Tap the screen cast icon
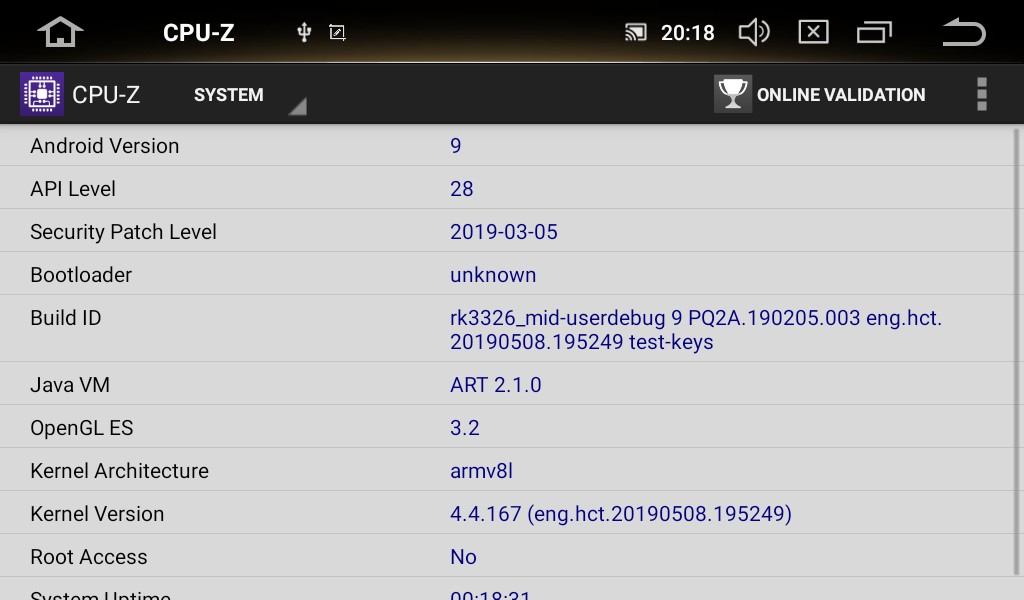 [635, 32]
